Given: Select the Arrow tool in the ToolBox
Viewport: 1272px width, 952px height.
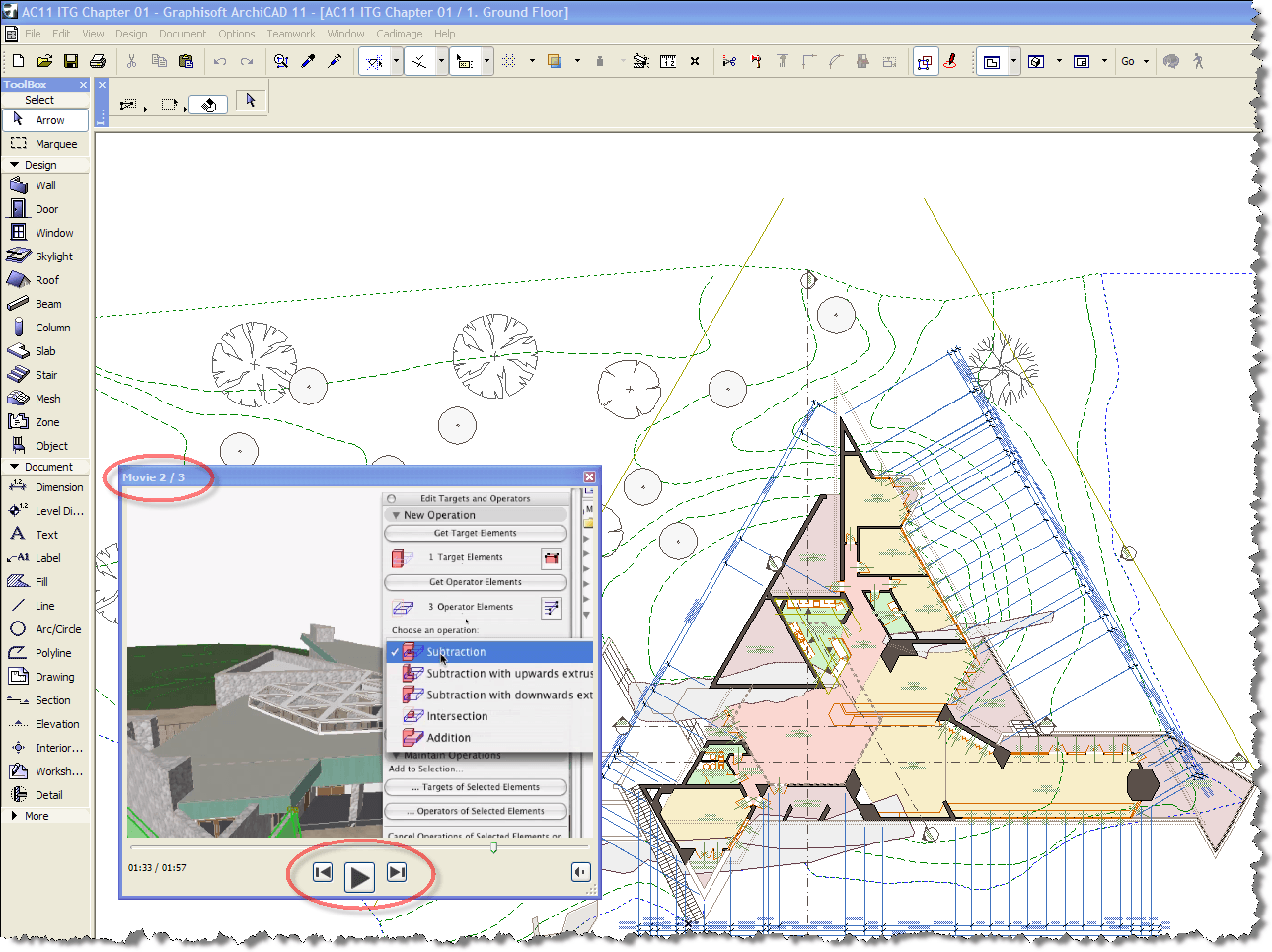Looking at the screenshot, I should point(45,120).
